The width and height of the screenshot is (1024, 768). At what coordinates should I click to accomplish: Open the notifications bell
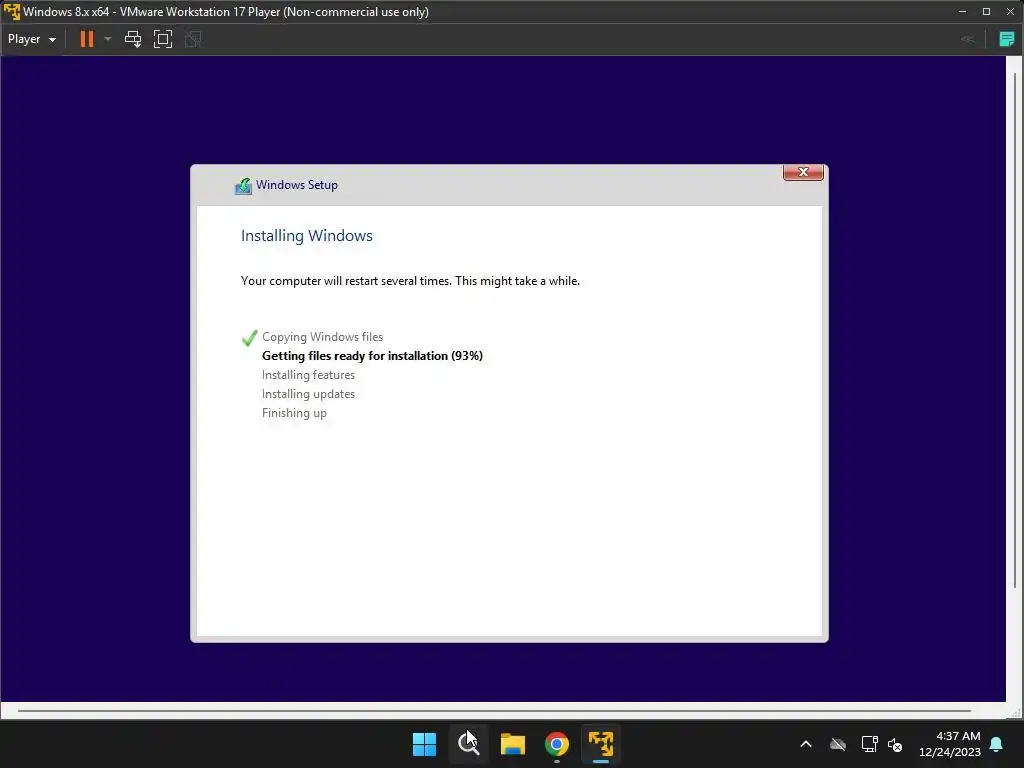pyautogui.click(x=997, y=744)
